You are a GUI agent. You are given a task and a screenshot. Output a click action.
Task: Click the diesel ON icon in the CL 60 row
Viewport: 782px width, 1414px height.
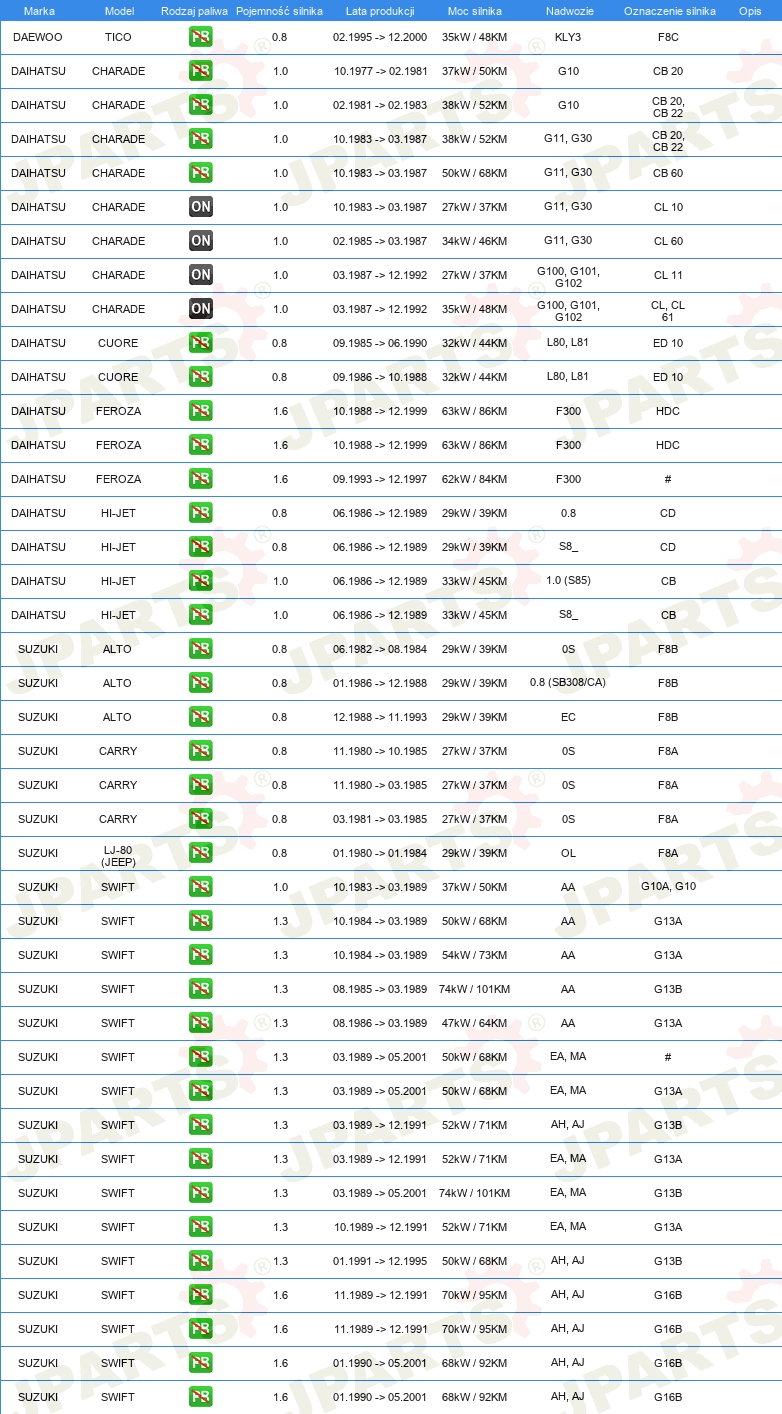coord(200,241)
